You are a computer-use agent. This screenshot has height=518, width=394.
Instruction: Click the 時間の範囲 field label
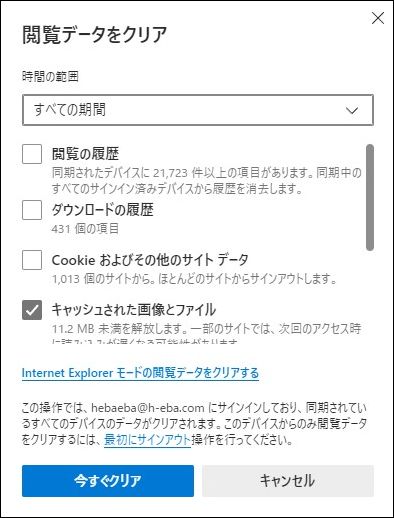tap(50, 77)
